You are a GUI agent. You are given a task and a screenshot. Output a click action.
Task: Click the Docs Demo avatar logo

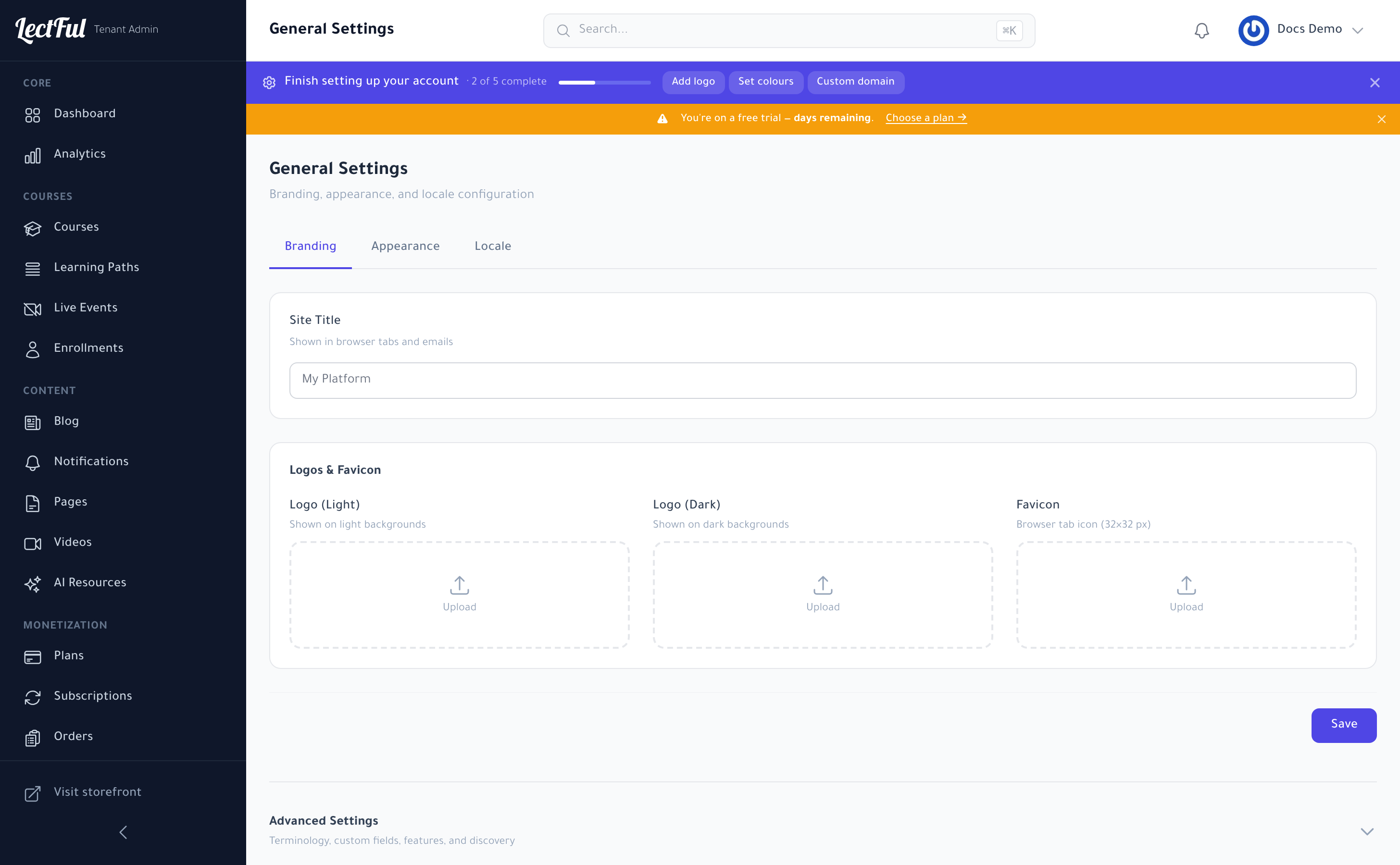point(1253,30)
